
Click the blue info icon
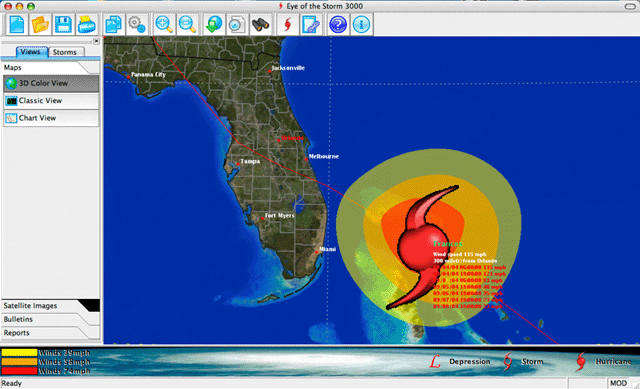[361, 24]
